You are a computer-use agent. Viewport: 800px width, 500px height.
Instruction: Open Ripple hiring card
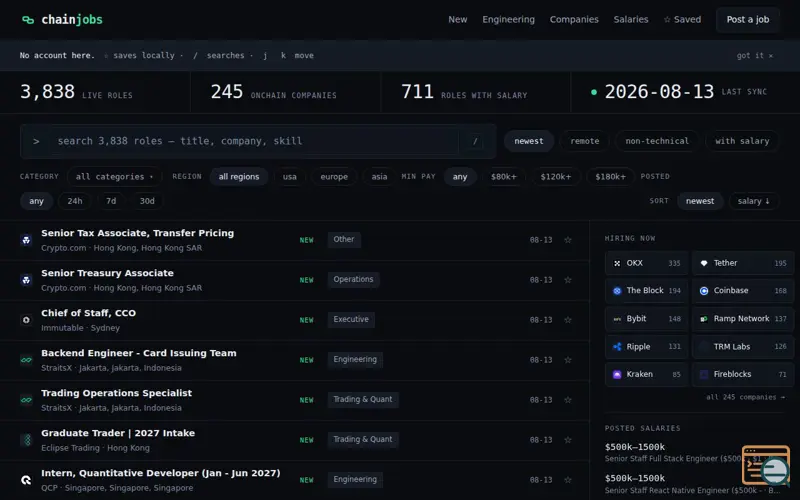click(646, 347)
